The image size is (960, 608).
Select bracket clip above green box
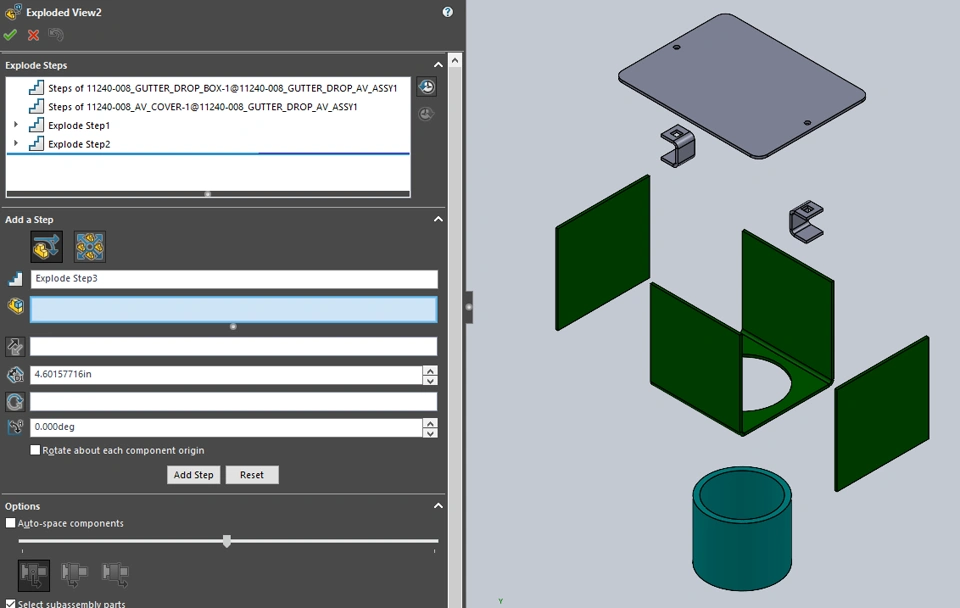pos(806,221)
